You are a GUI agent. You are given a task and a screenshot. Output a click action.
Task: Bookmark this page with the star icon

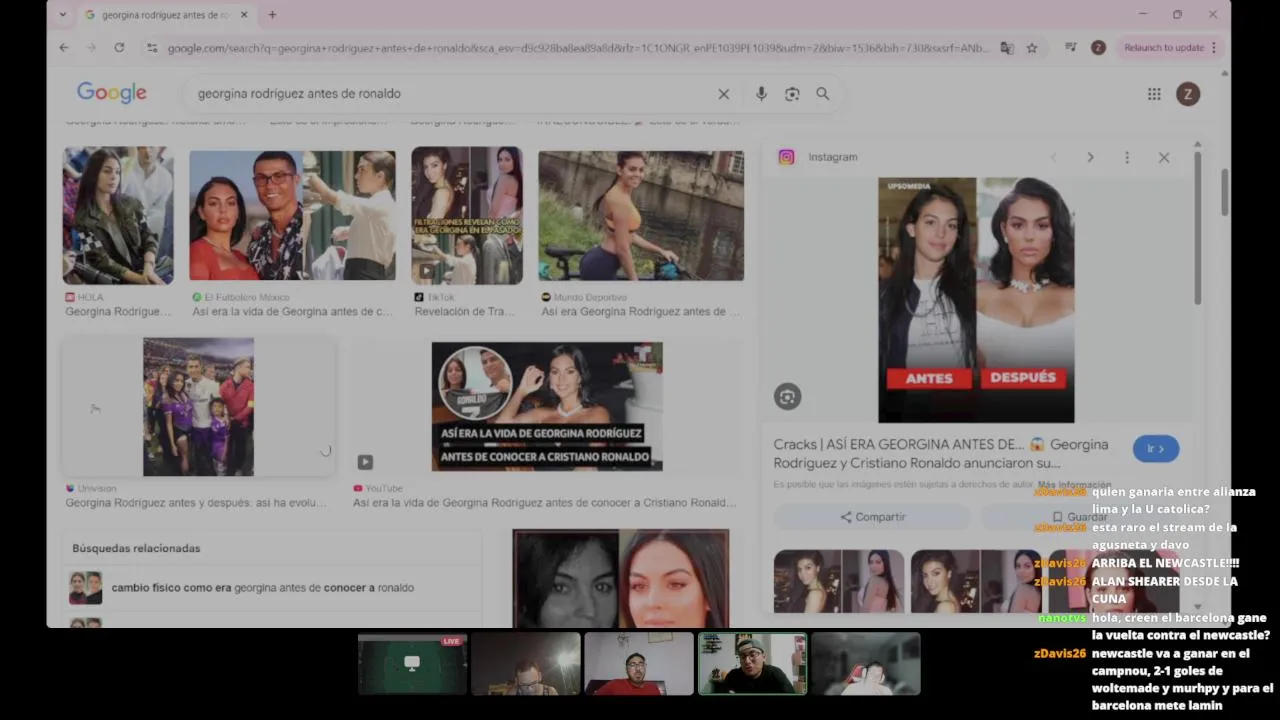pyautogui.click(x=1032, y=47)
